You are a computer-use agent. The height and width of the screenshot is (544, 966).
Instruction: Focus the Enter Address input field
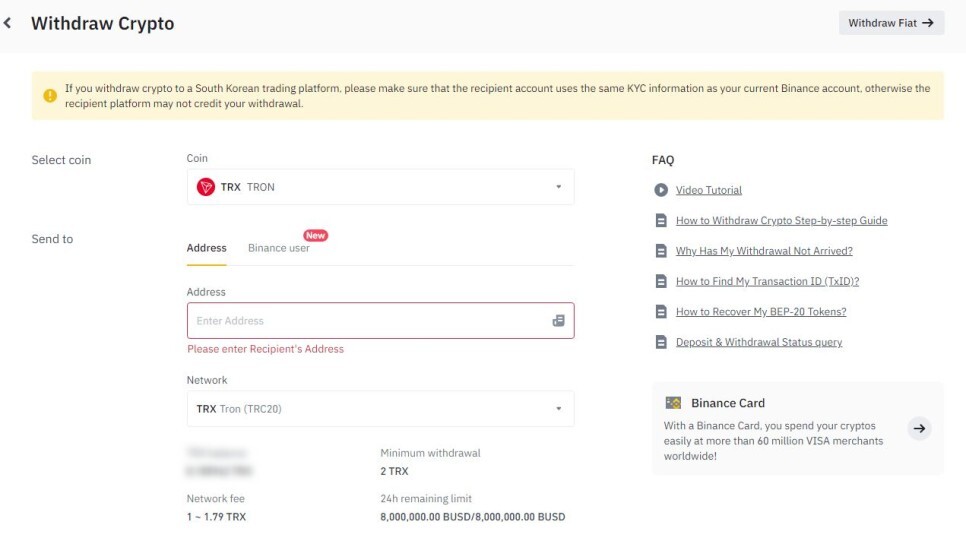point(380,320)
